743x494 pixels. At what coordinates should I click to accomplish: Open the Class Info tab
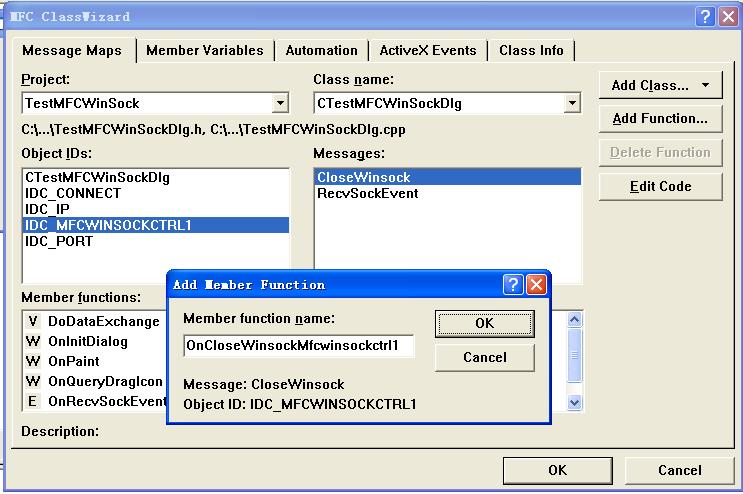point(531,50)
